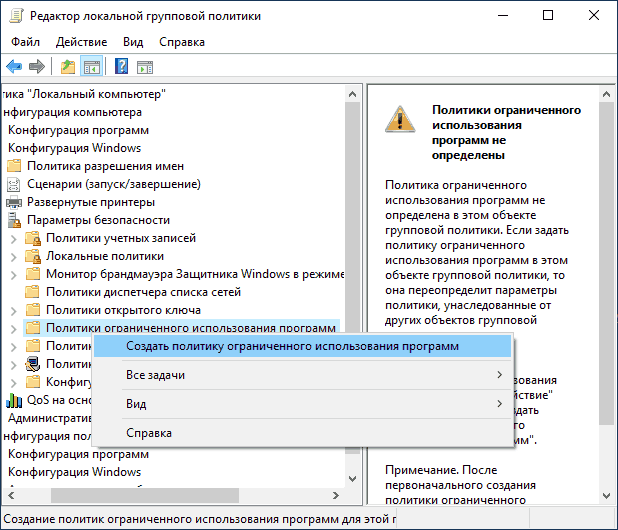
Task: Toggle the Show/Hide console tree icon
Action: pyautogui.click(x=91, y=66)
